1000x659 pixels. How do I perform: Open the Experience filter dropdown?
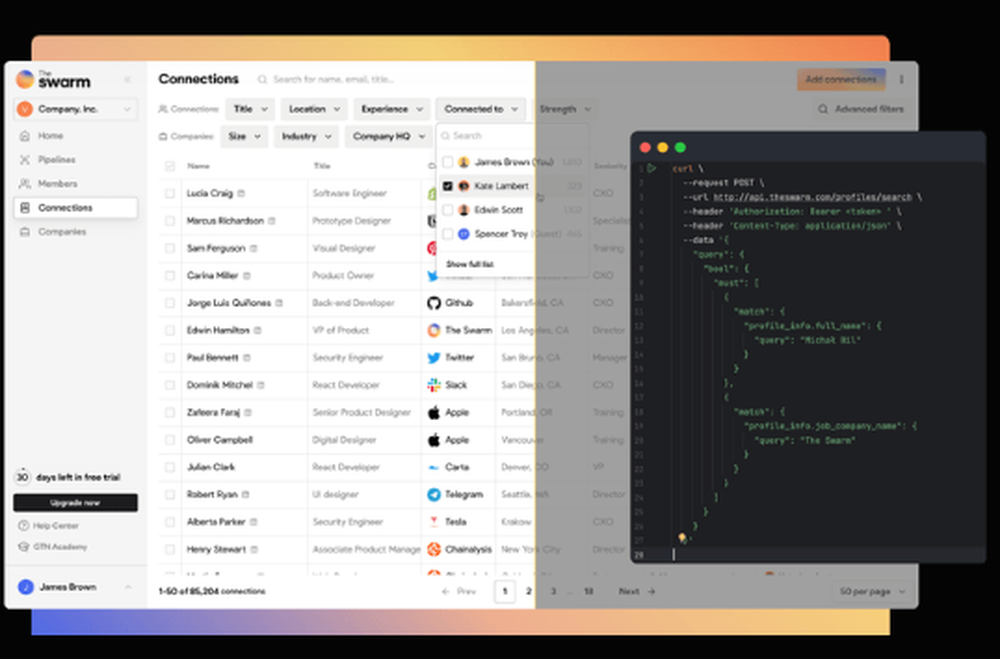coord(392,109)
